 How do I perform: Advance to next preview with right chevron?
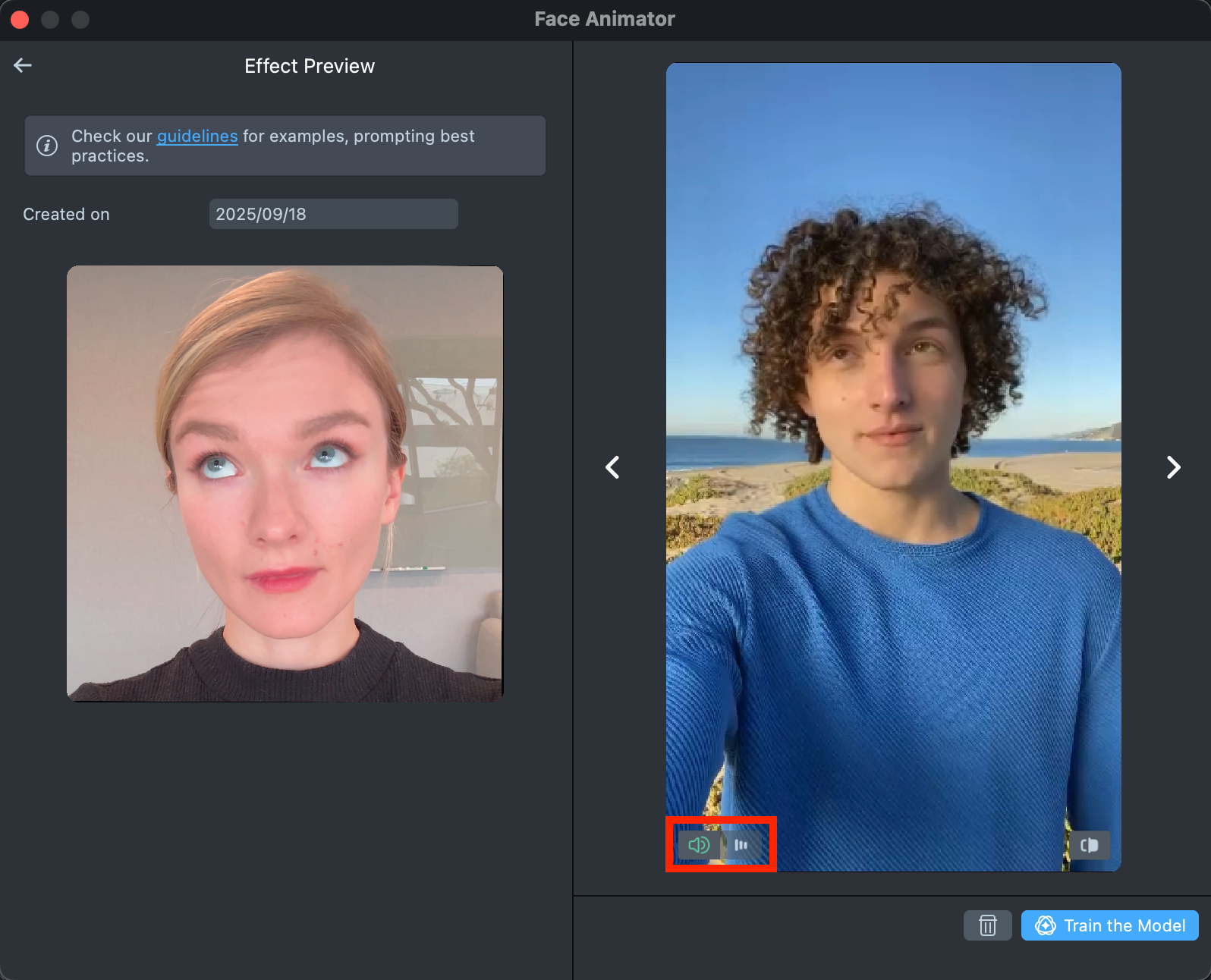pyautogui.click(x=1173, y=467)
